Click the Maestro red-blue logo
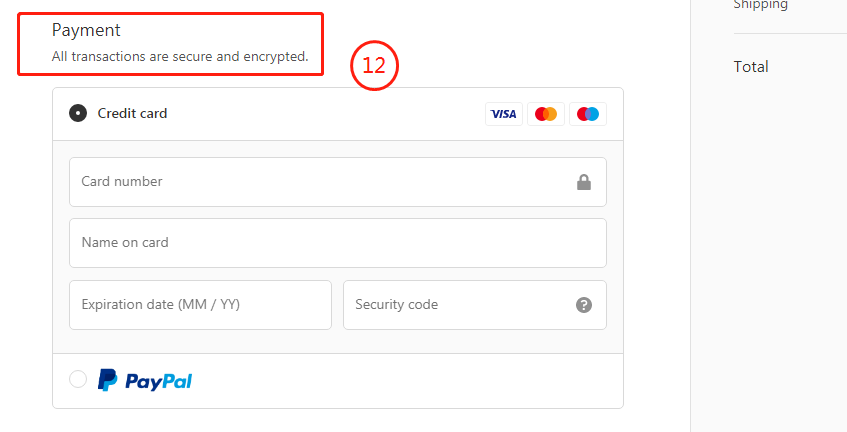Image resolution: width=847 pixels, height=432 pixels. [x=588, y=114]
